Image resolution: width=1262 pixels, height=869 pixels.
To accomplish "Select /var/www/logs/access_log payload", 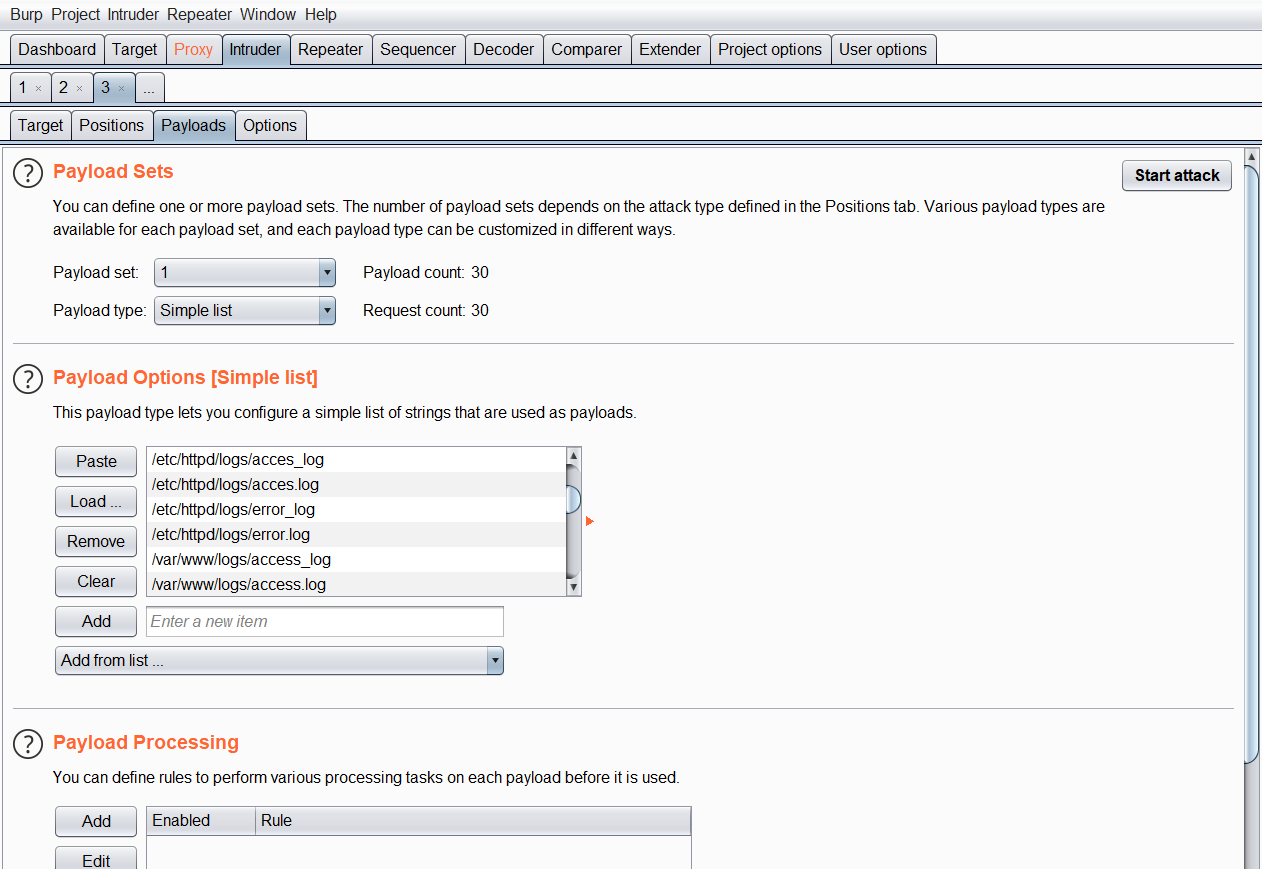I will (356, 560).
